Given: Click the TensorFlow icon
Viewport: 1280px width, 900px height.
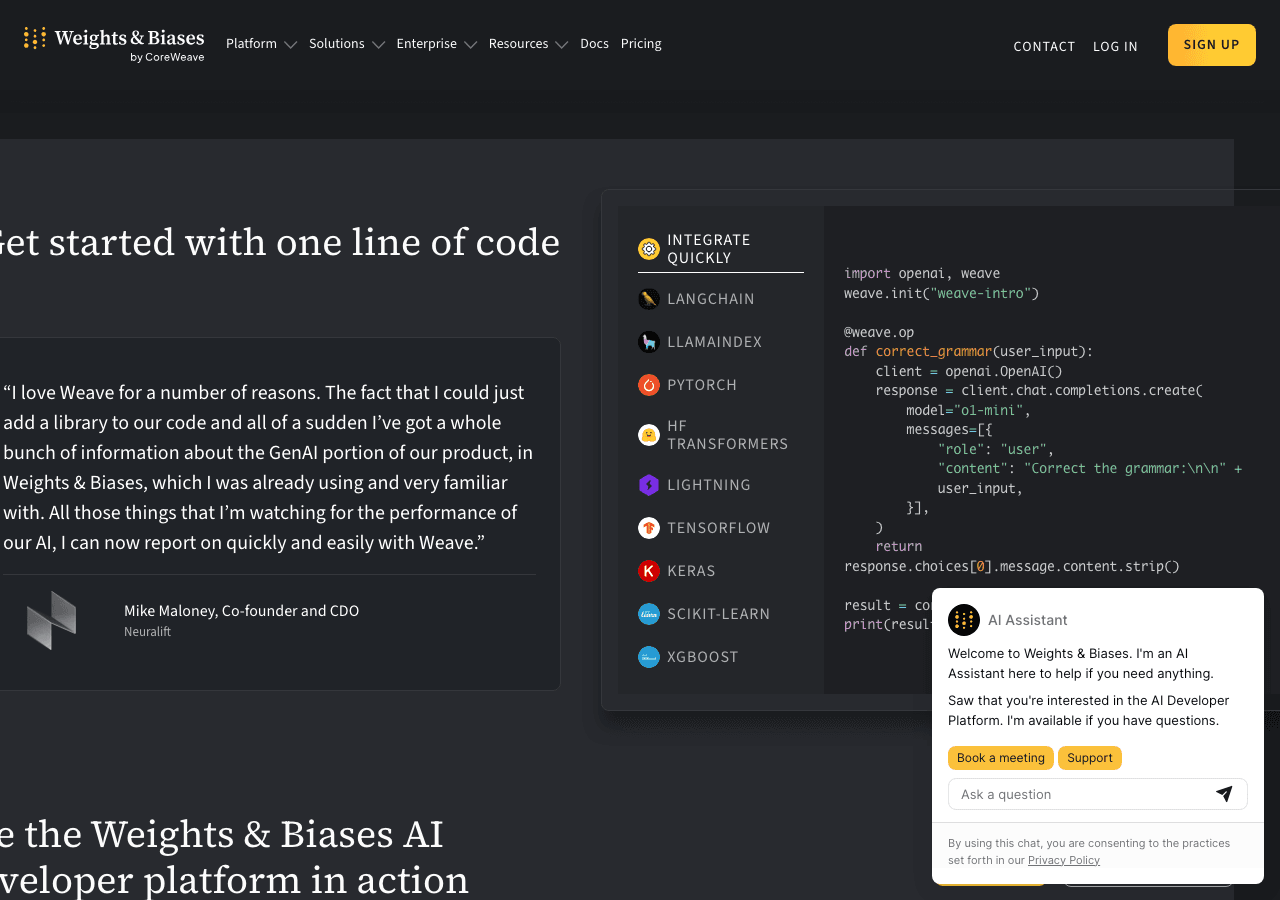Looking at the screenshot, I should pyautogui.click(x=649, y=528).
